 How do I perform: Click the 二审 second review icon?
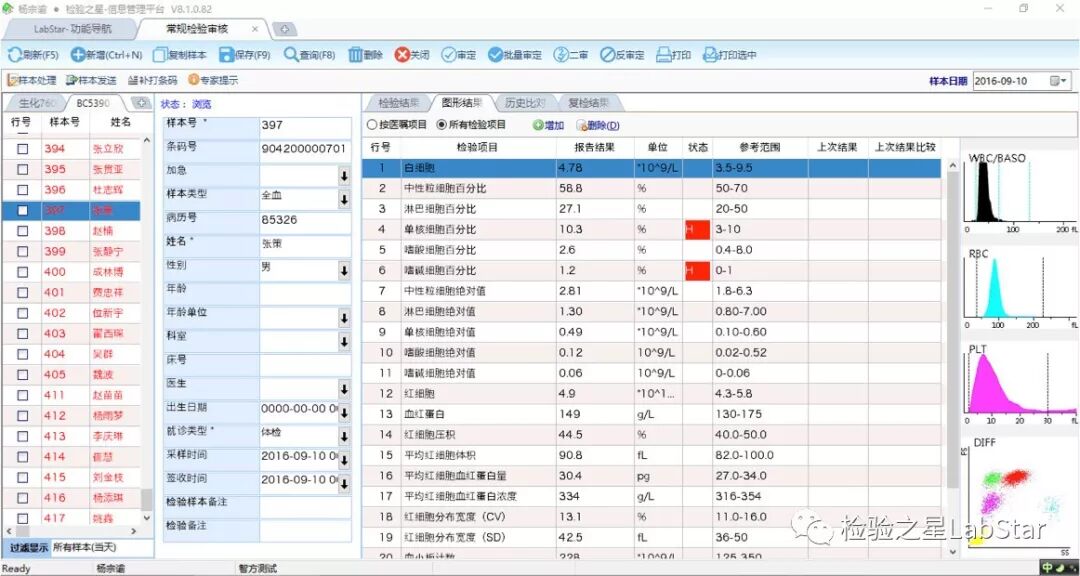(x=561, y=55)
